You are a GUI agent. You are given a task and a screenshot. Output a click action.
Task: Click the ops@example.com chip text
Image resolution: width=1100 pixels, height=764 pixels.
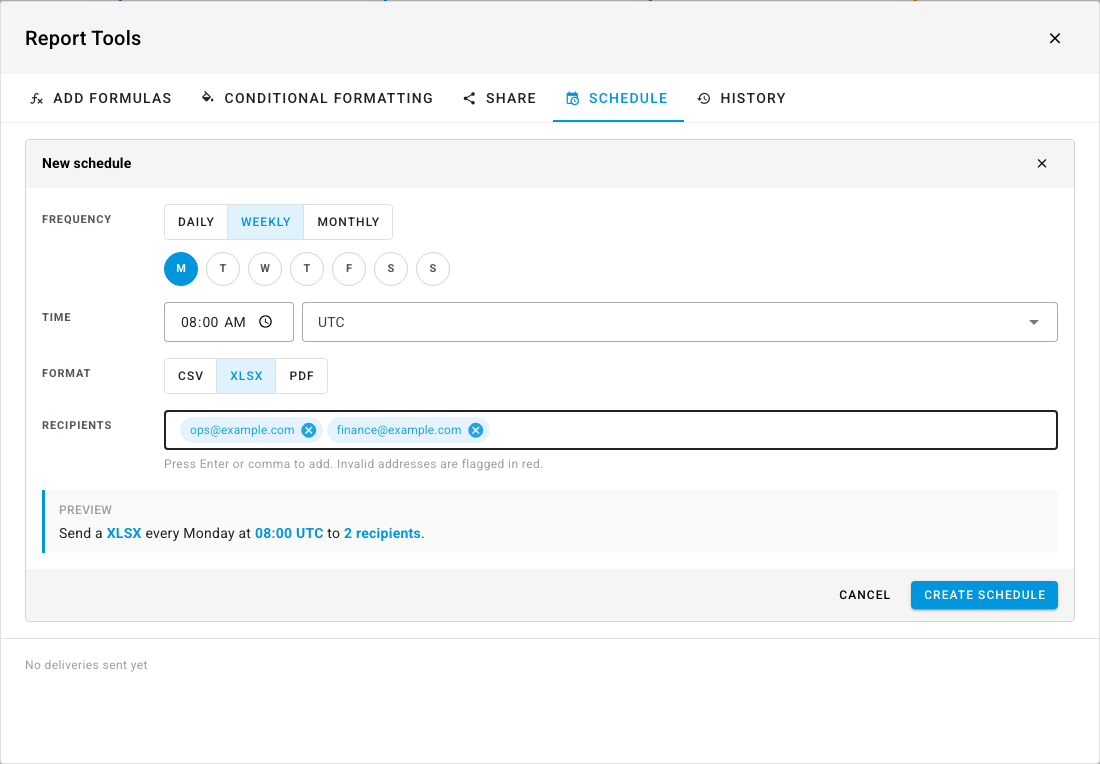click(242, 430)
